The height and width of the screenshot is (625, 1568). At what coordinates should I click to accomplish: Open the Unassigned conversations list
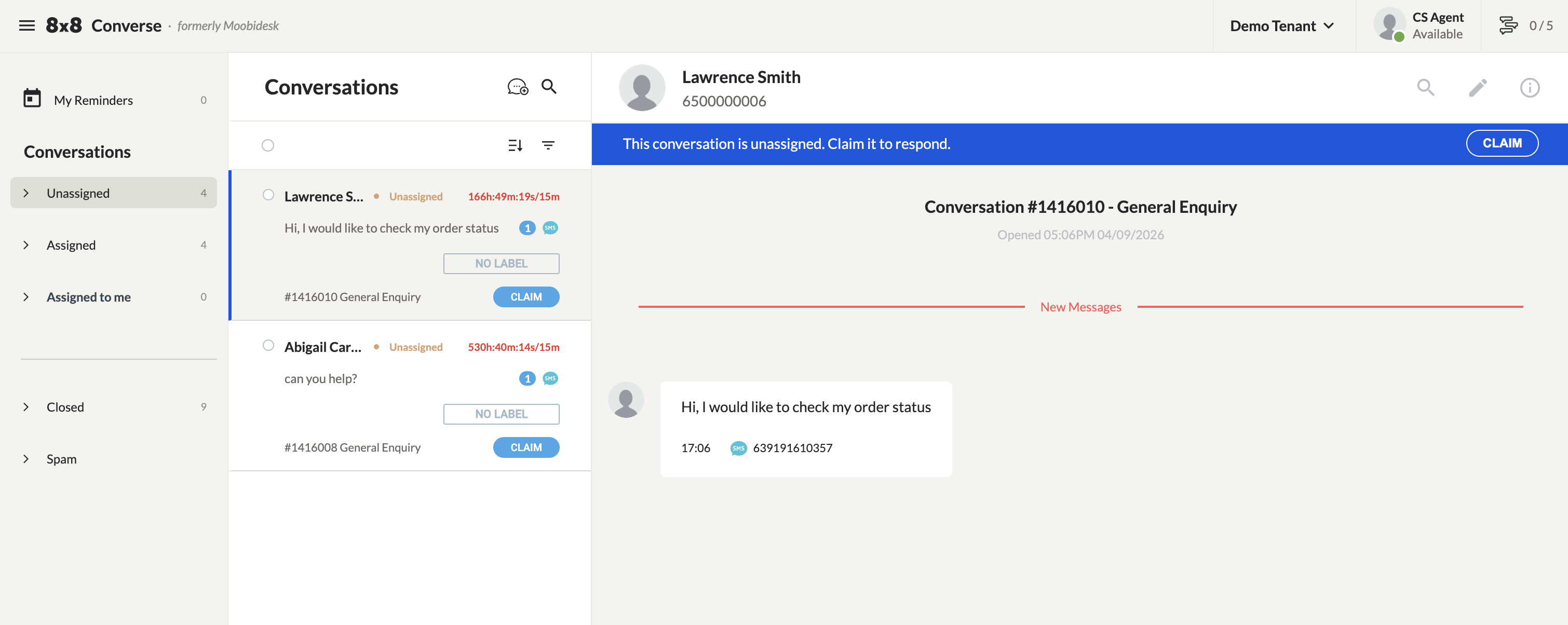tap(114, 193)
